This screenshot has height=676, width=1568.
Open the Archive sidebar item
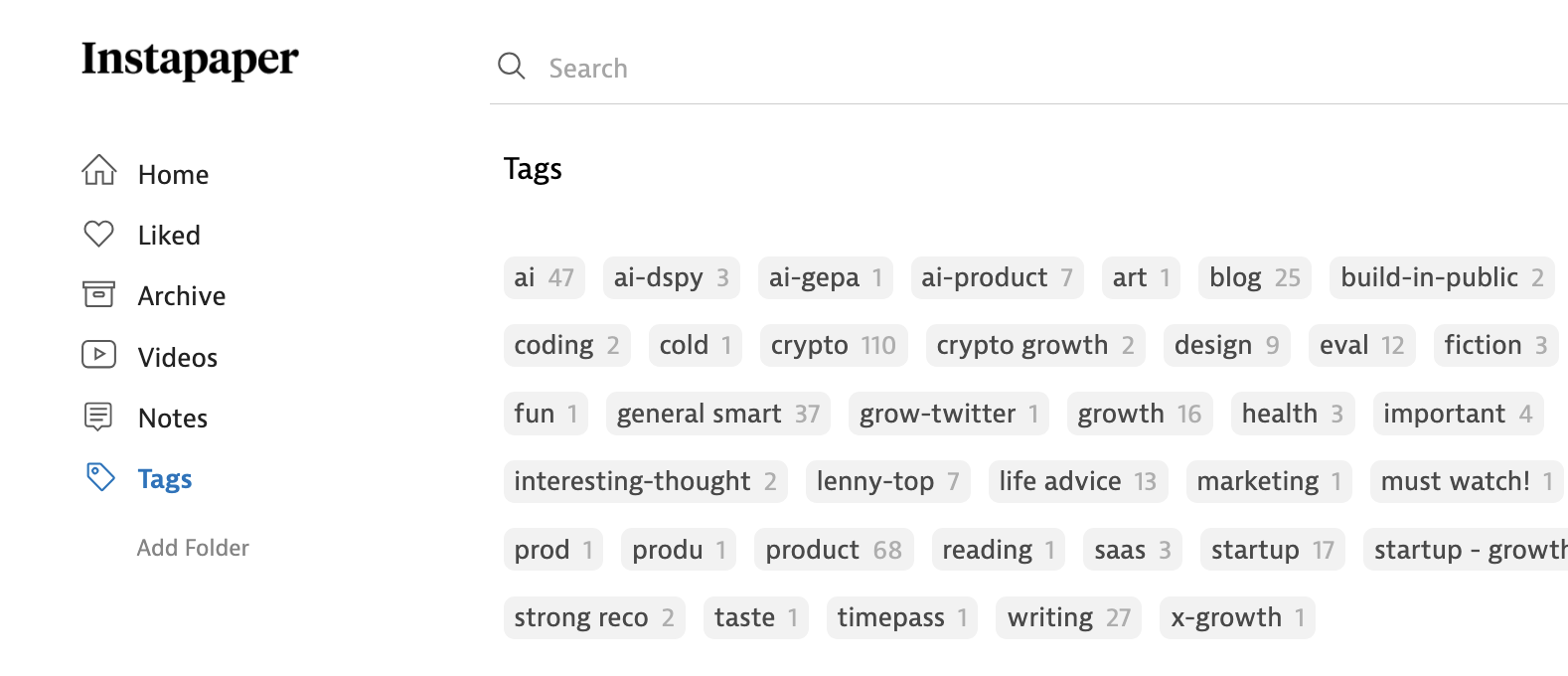182,296
